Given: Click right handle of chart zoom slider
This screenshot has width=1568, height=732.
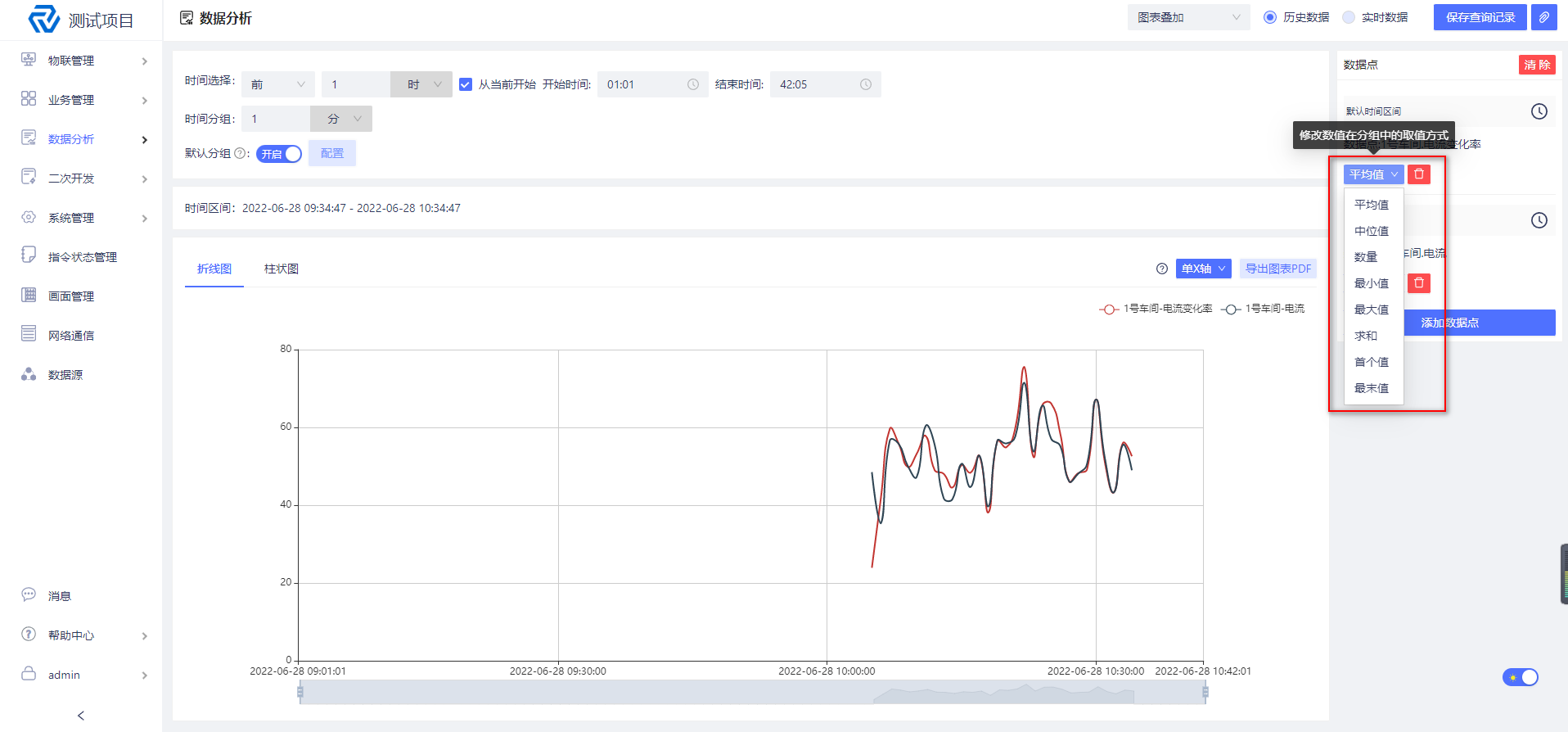Looking at the screenshot, I should tap(1205, 692).
